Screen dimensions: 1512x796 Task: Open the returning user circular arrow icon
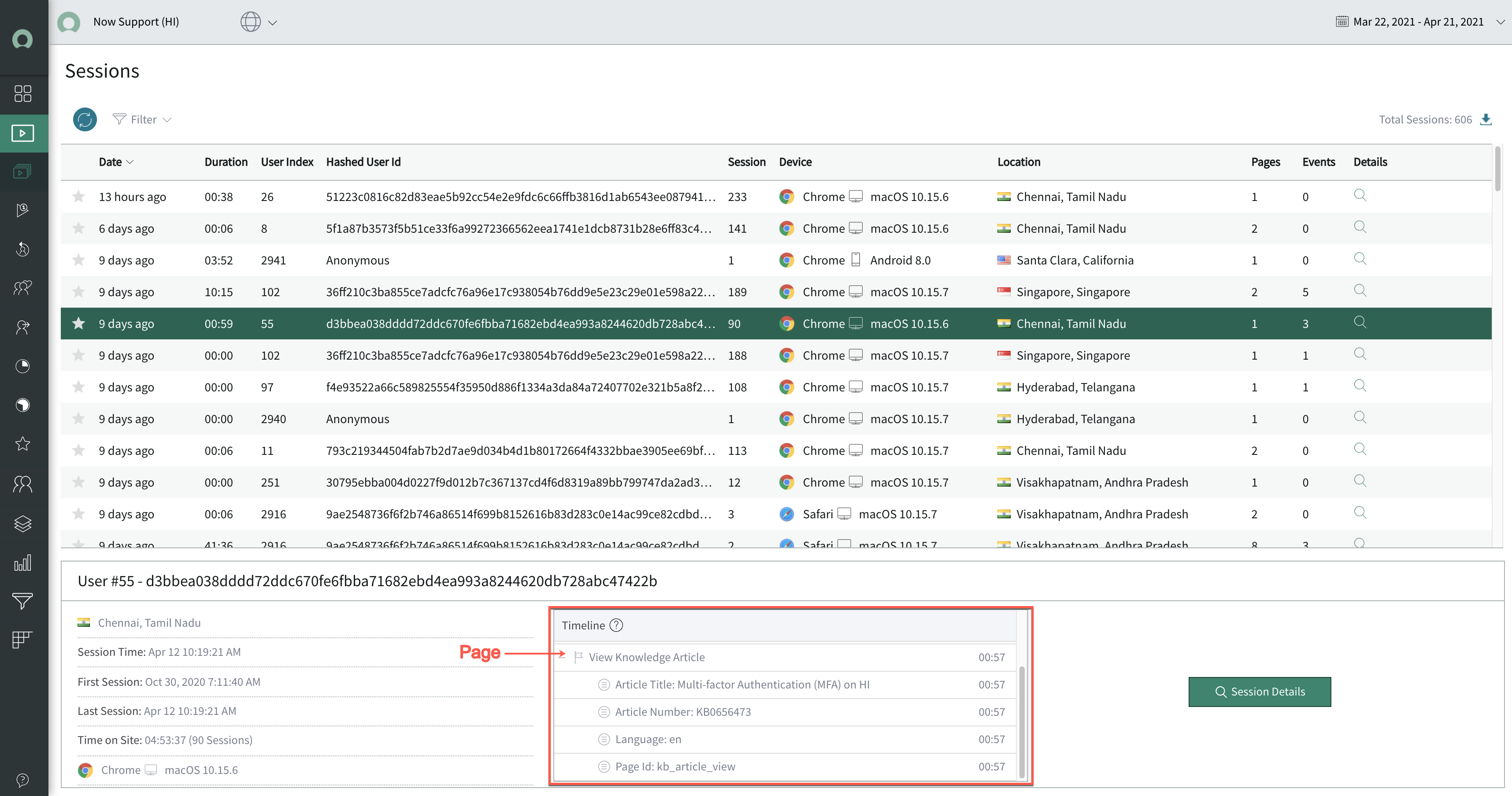[x=23, y=249]
